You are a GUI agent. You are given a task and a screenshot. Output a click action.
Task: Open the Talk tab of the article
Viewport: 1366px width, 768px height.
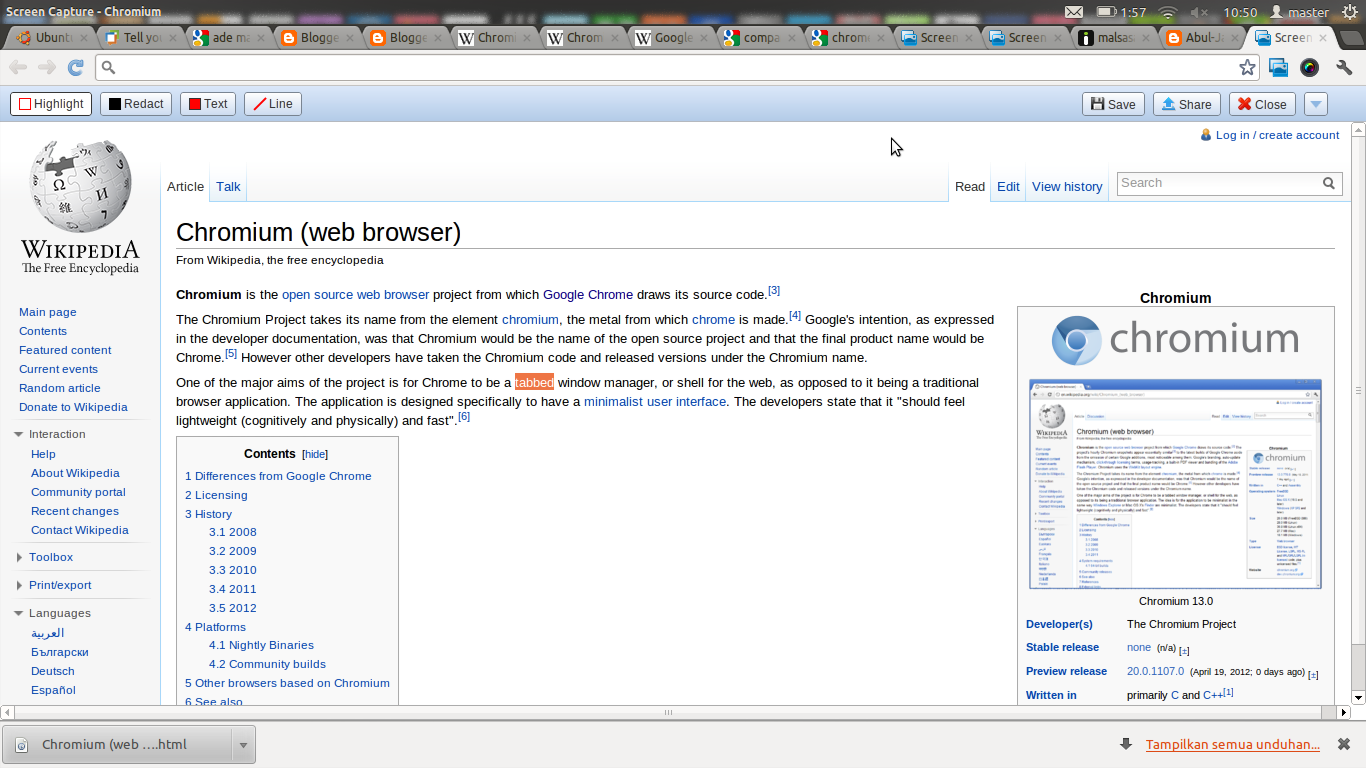(x=228, y=186)
